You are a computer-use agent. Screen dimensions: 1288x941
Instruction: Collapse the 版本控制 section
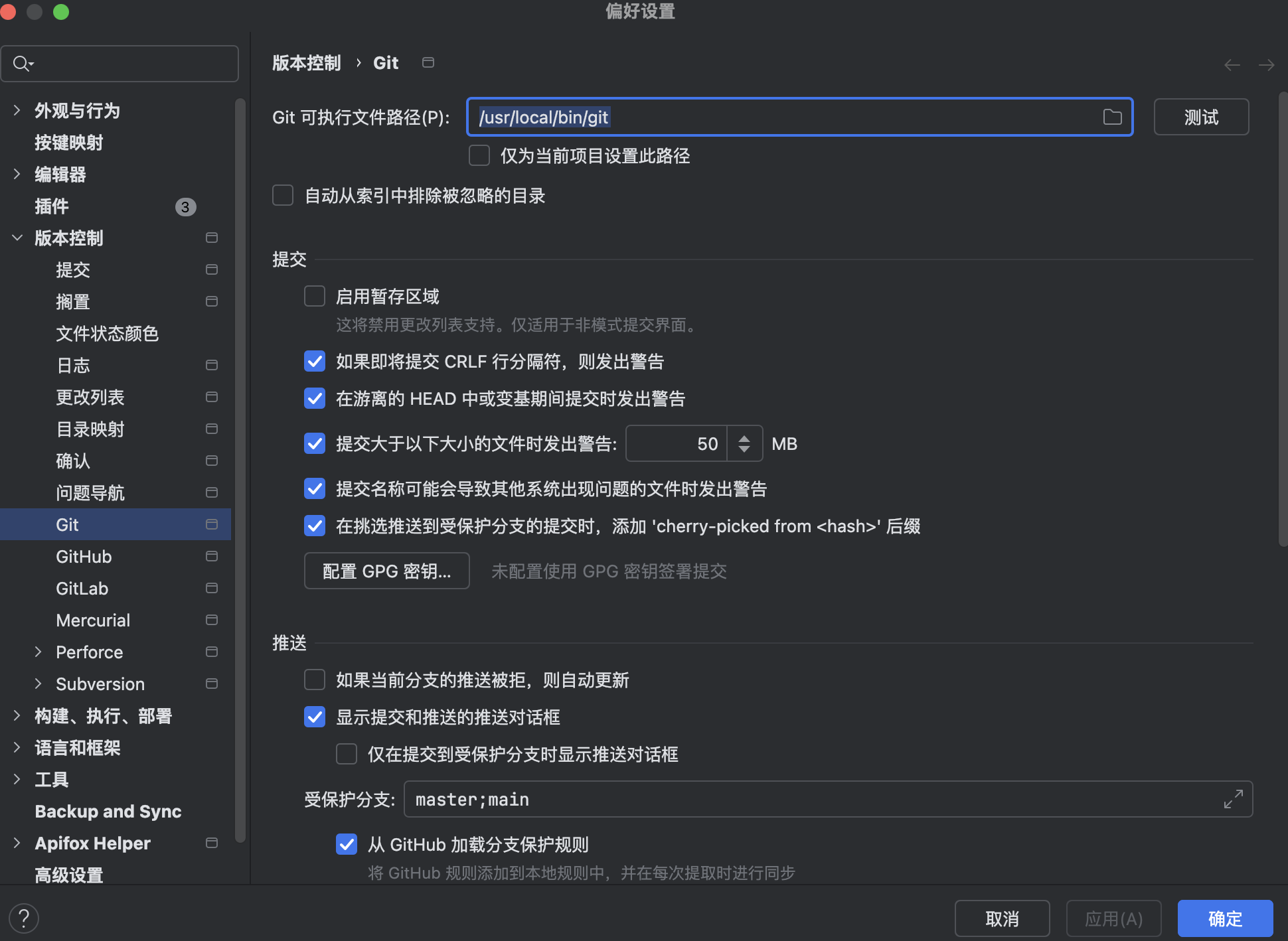click(17, 238)
